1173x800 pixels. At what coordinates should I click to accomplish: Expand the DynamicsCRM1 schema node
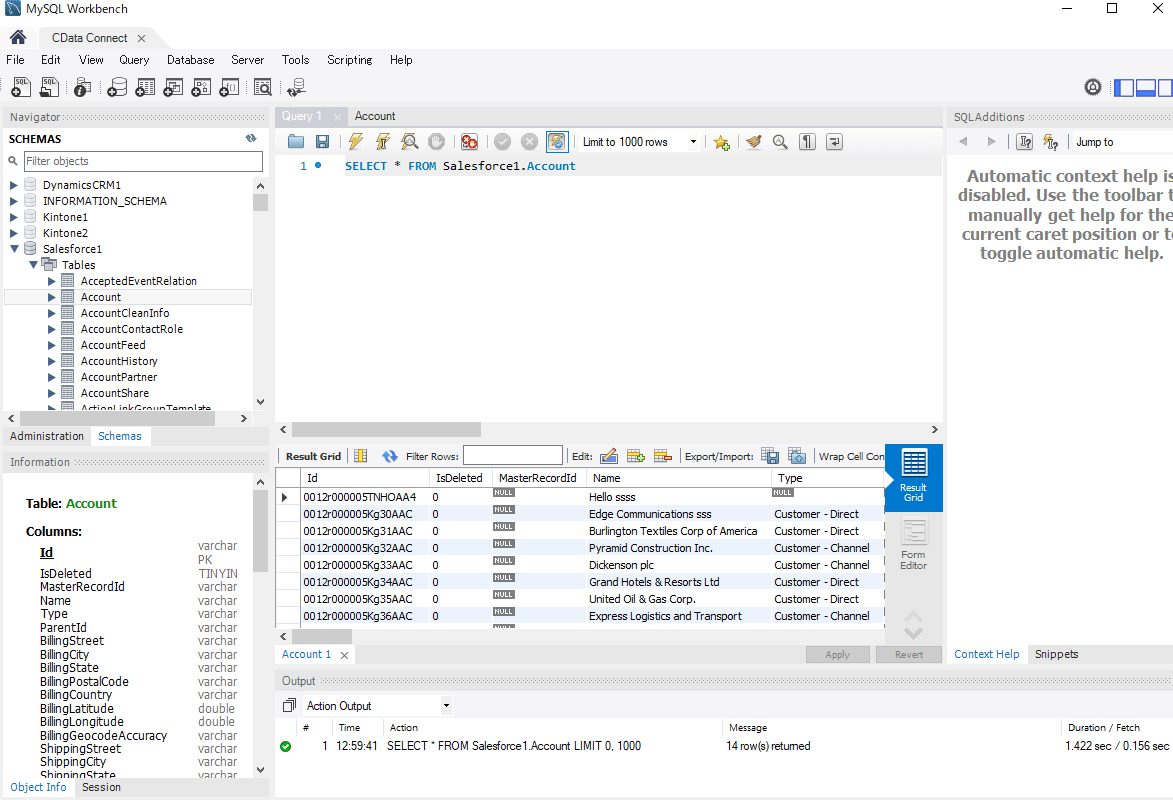tap(14, 185)
